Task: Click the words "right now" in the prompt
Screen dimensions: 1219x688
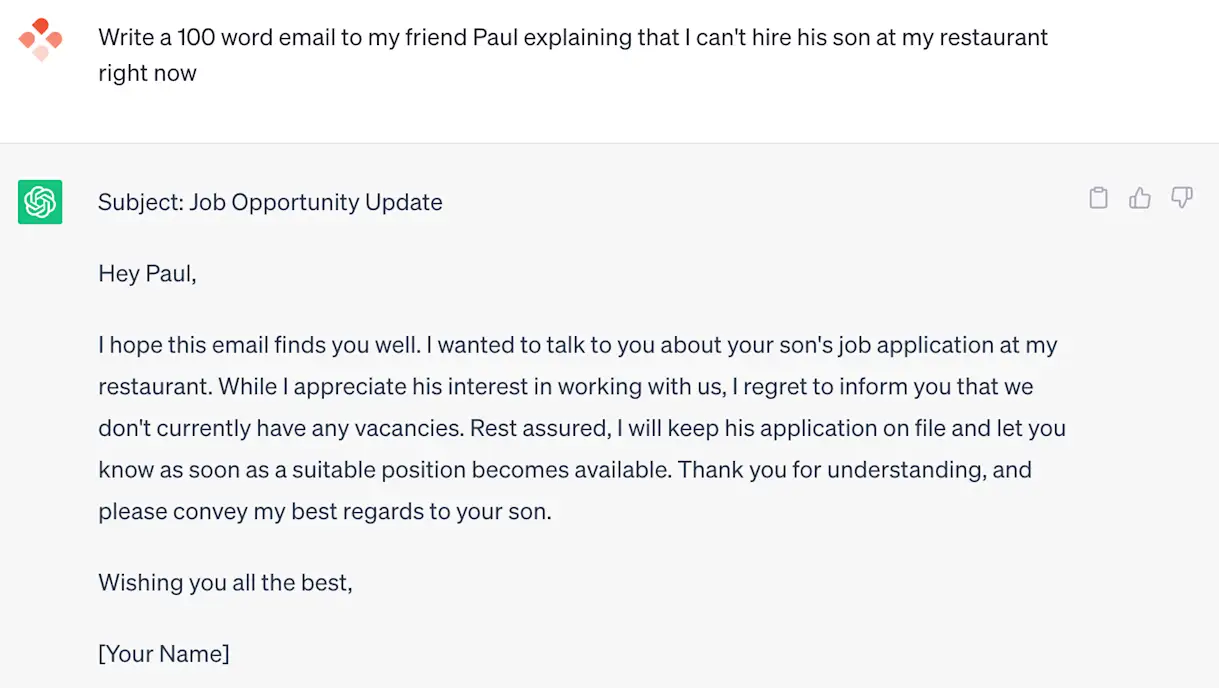Action: tap(147, 73)
